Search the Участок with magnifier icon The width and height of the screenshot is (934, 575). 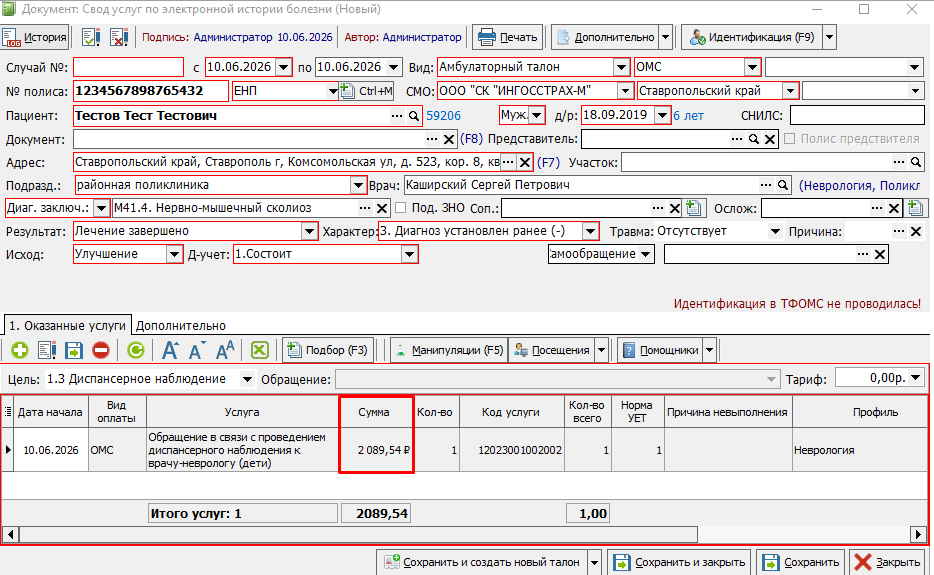[916, 162]
